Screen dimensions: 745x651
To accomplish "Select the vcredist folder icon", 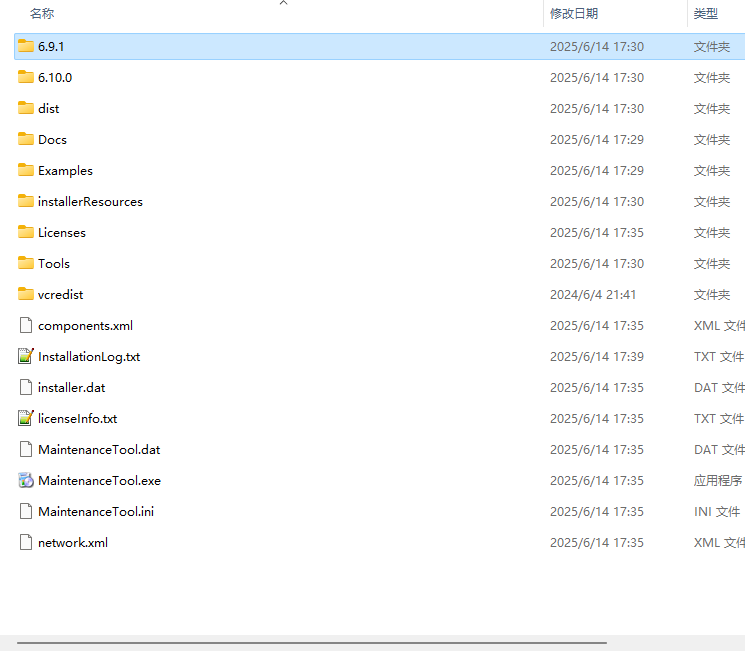I will coord(26,294).
